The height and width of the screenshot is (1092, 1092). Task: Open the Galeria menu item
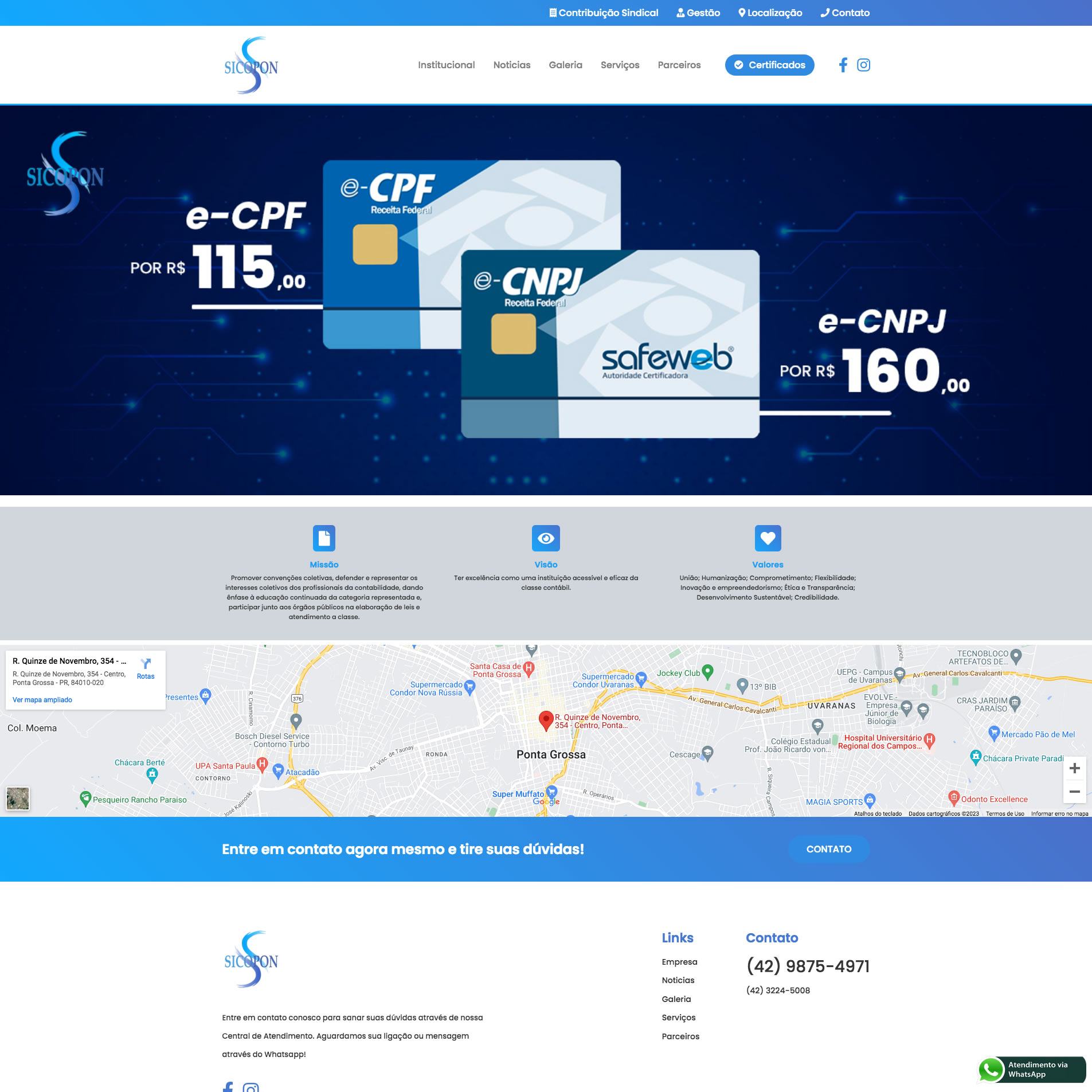(x=565, y=65)
